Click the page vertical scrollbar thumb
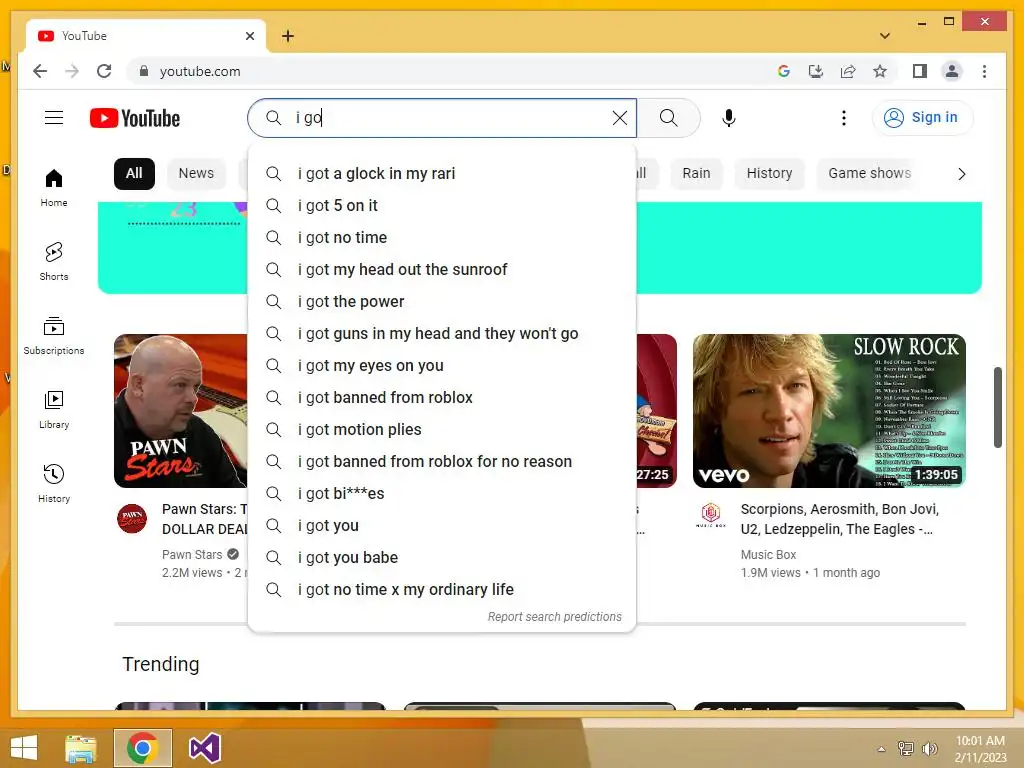Viewport: 1024px width, 768px height. coord(997,408)
